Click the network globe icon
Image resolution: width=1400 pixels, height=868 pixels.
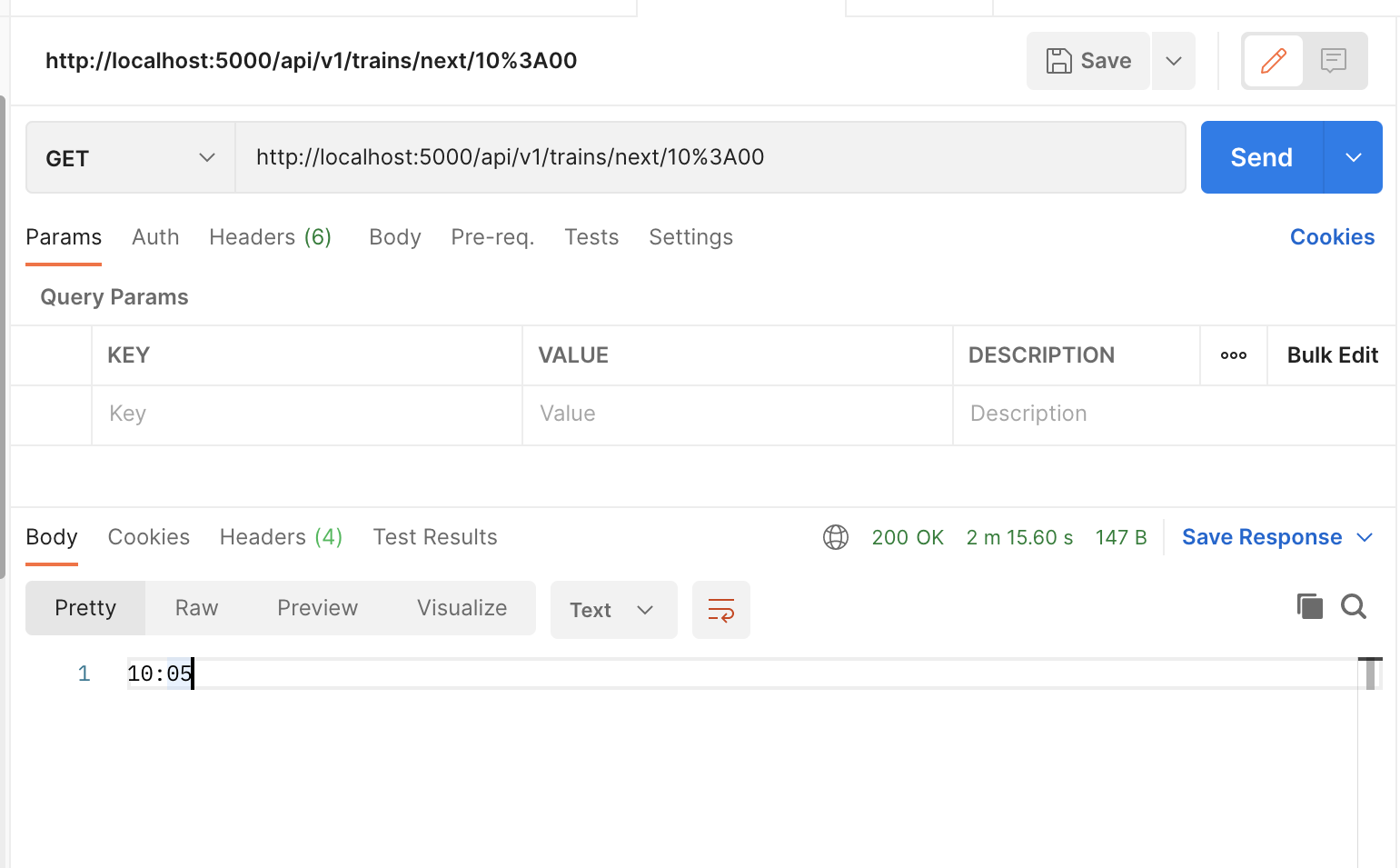pos(836,537)
